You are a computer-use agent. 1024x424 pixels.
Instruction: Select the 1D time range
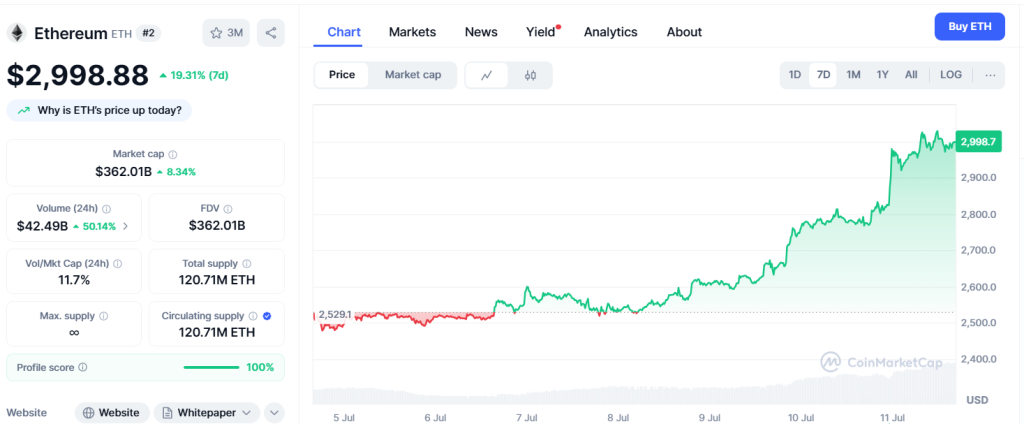(795, 75)
